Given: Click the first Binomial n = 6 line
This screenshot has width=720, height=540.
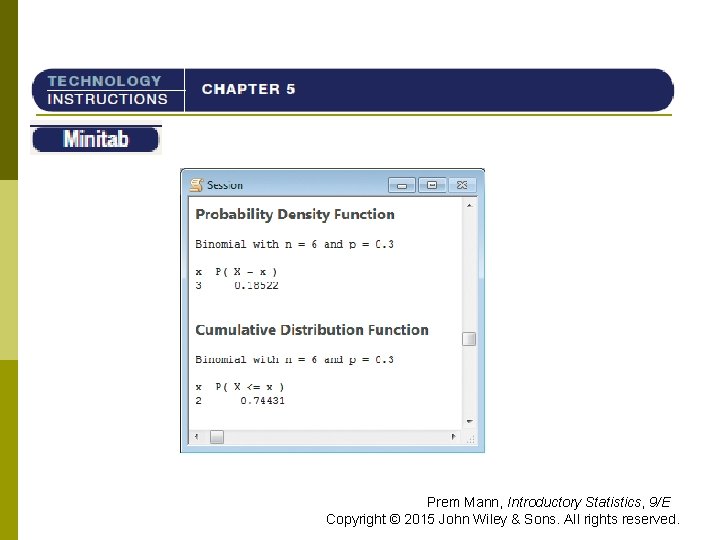Looking at the screenshot, I should (294, 244).
